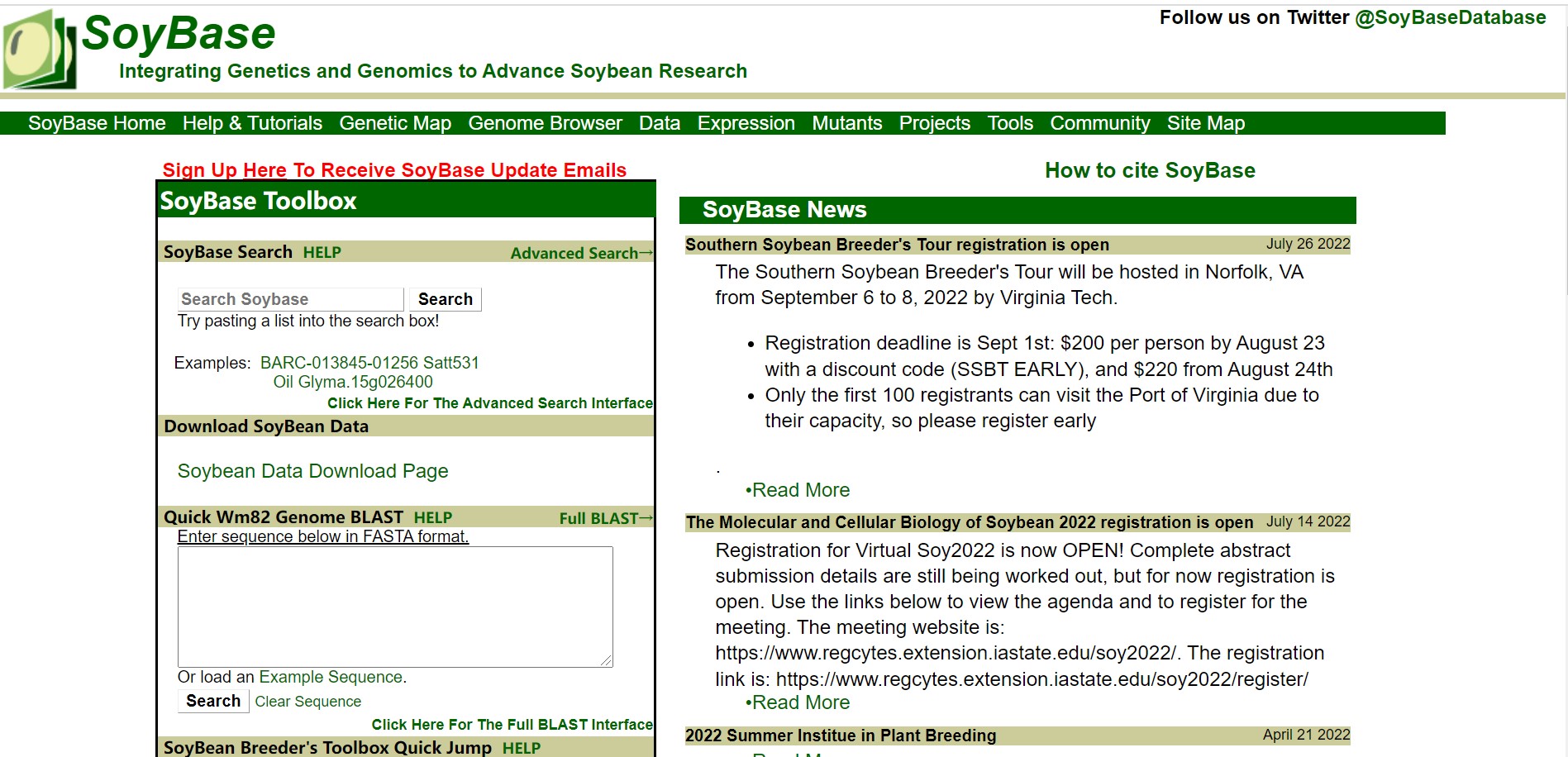Click Here For The Full BLAST Interface

pos(512,725)
